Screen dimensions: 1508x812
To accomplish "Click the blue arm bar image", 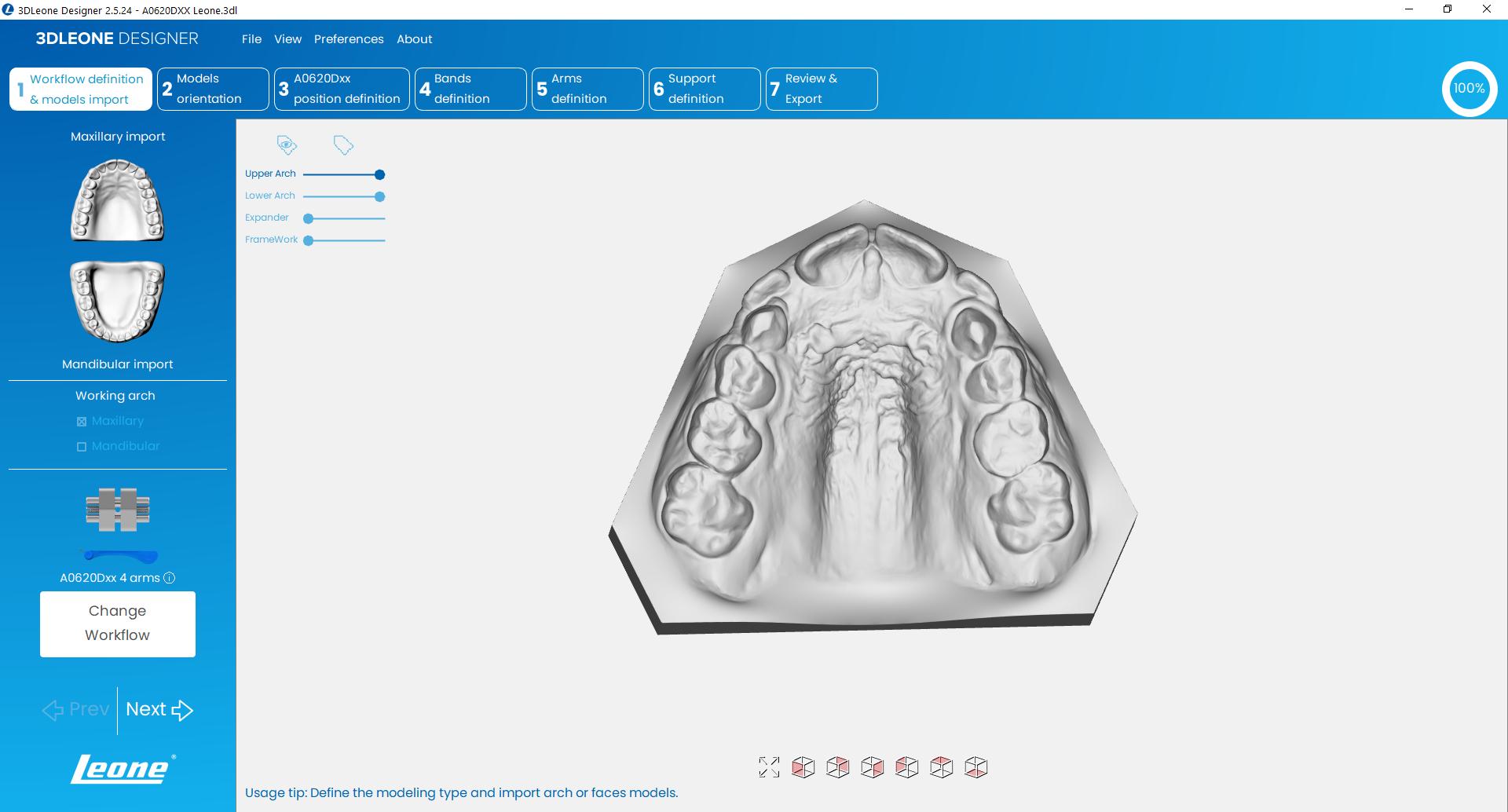I will pos(121,557).
